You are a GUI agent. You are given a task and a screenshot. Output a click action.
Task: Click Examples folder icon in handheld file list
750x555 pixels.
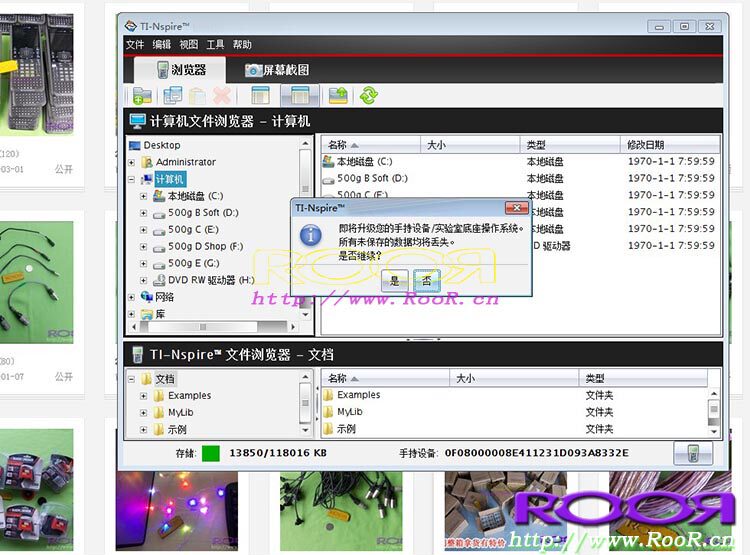[328, 395]
